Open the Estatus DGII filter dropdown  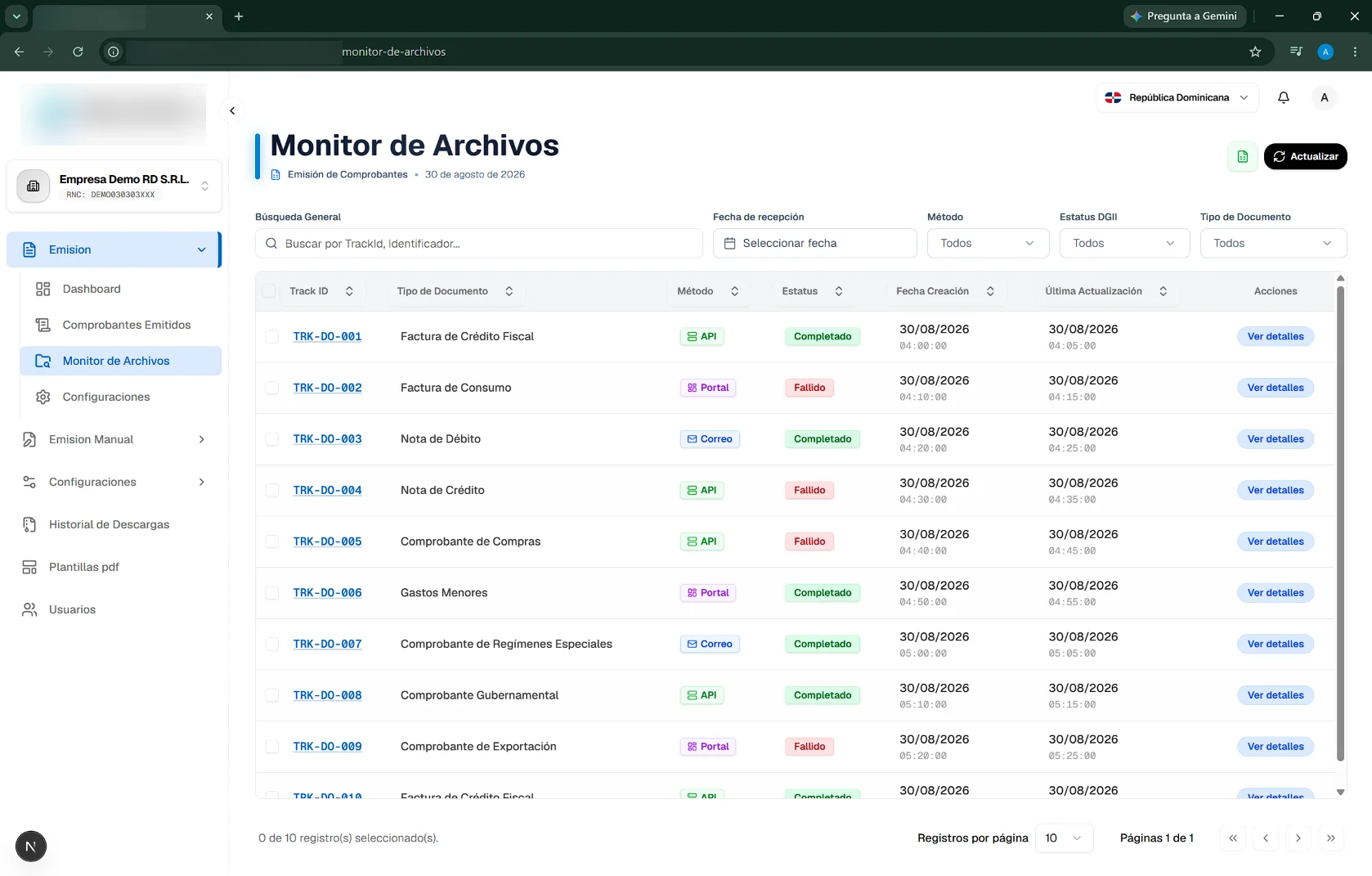[x=1124, y=243]
